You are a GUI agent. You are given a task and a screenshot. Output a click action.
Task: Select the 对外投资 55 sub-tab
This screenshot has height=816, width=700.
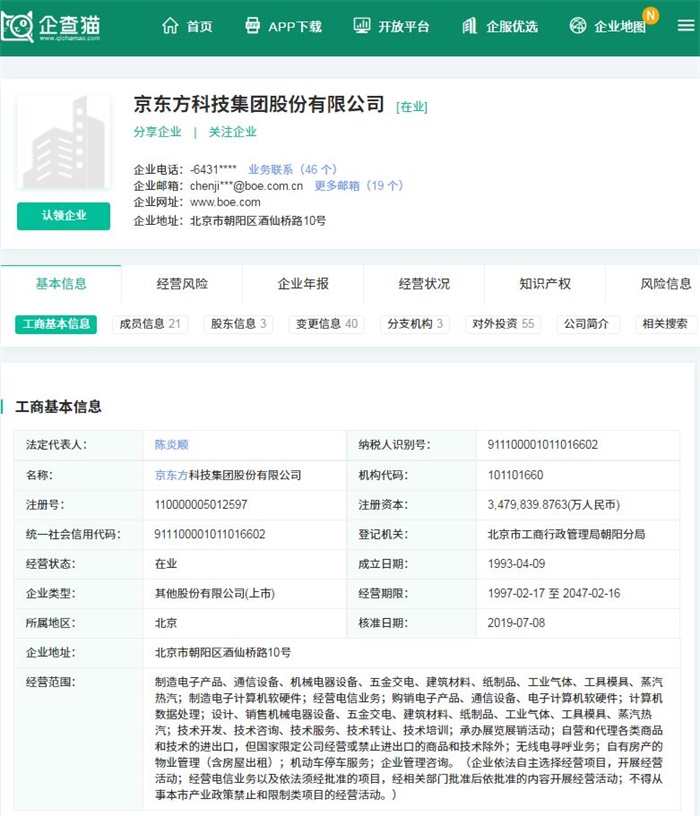(x=503, y=324)
